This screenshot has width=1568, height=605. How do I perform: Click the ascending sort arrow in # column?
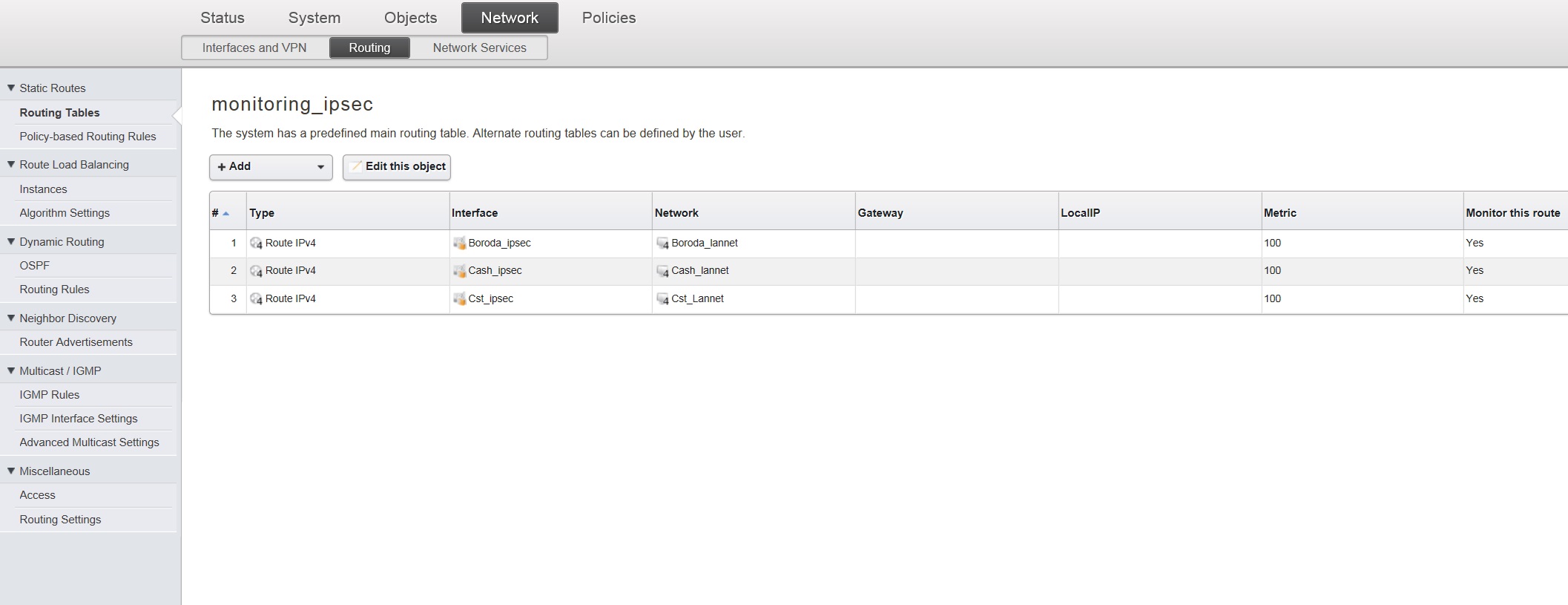226,214
